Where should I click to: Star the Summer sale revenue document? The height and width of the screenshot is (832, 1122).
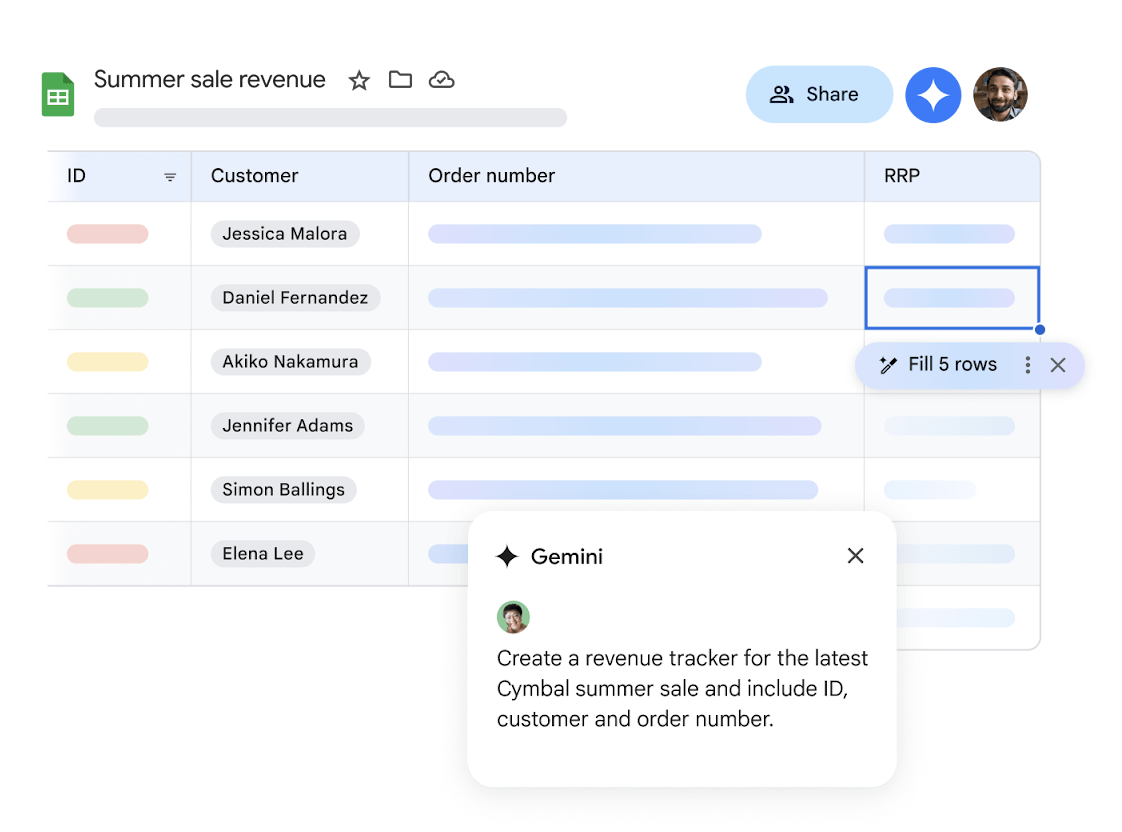[359, 81]
